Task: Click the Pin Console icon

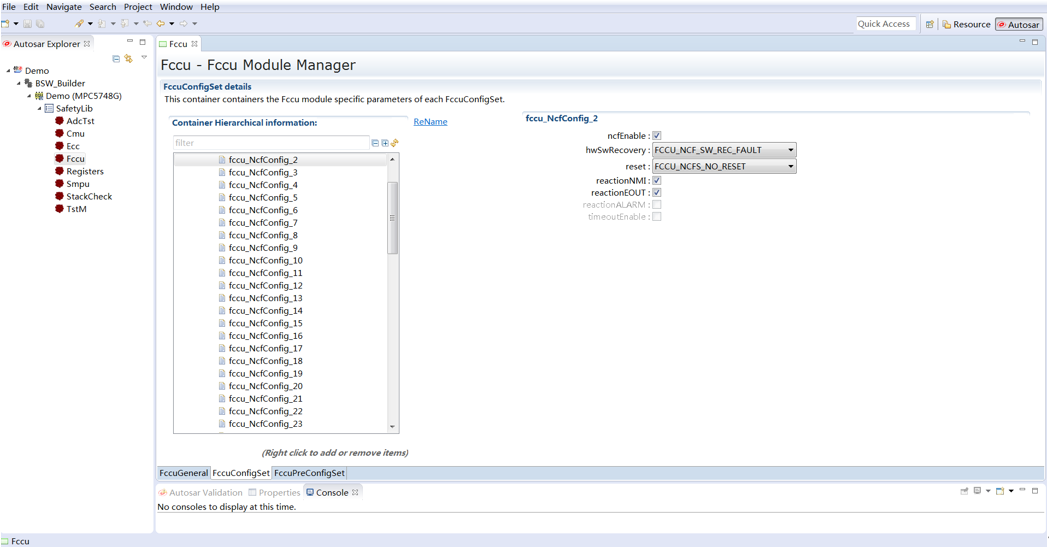Action: coord(964,491)
